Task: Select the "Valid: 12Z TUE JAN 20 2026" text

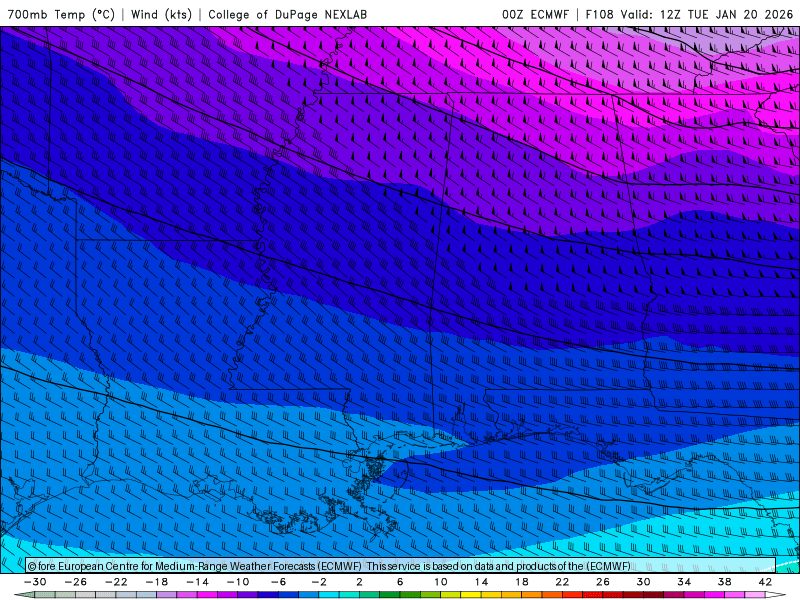Action: tap(707, 14)
